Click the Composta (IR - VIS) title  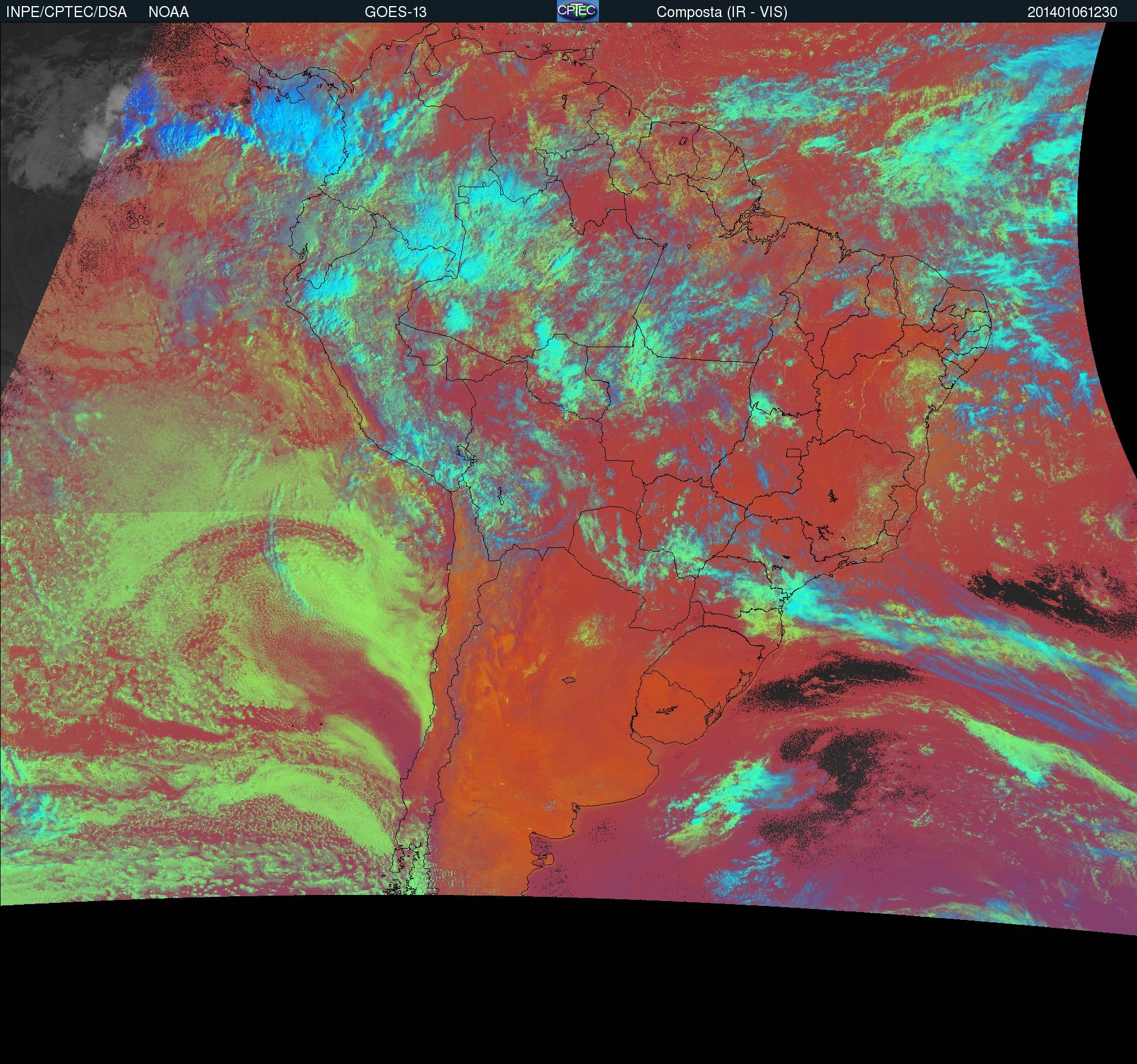722,12
